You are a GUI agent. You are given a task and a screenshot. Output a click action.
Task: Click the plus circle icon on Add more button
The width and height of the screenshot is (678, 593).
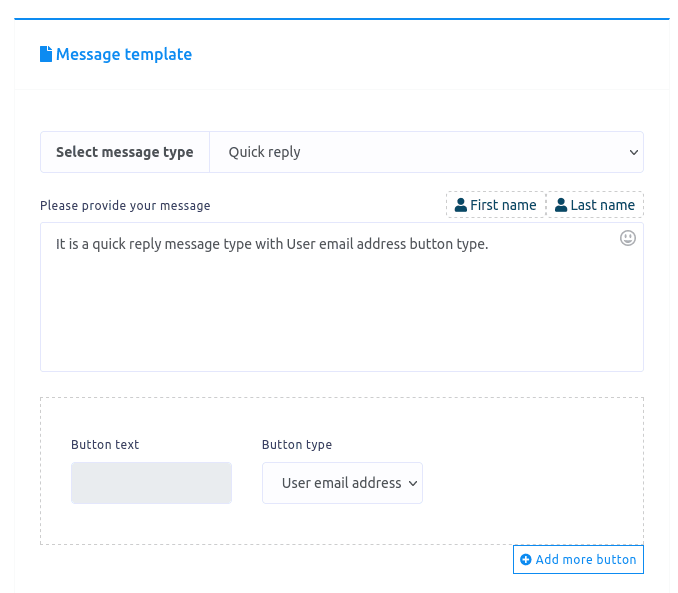point(526,560)
